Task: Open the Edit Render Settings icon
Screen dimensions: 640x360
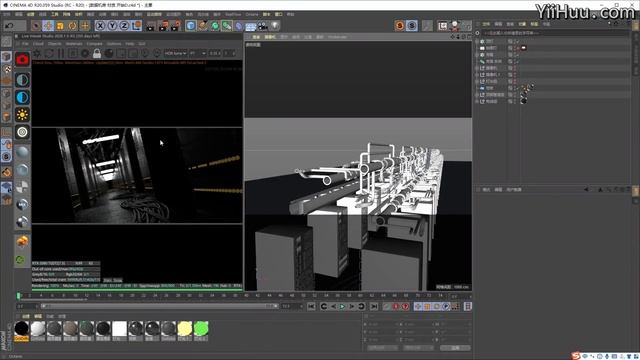Action: click(176, 26)
